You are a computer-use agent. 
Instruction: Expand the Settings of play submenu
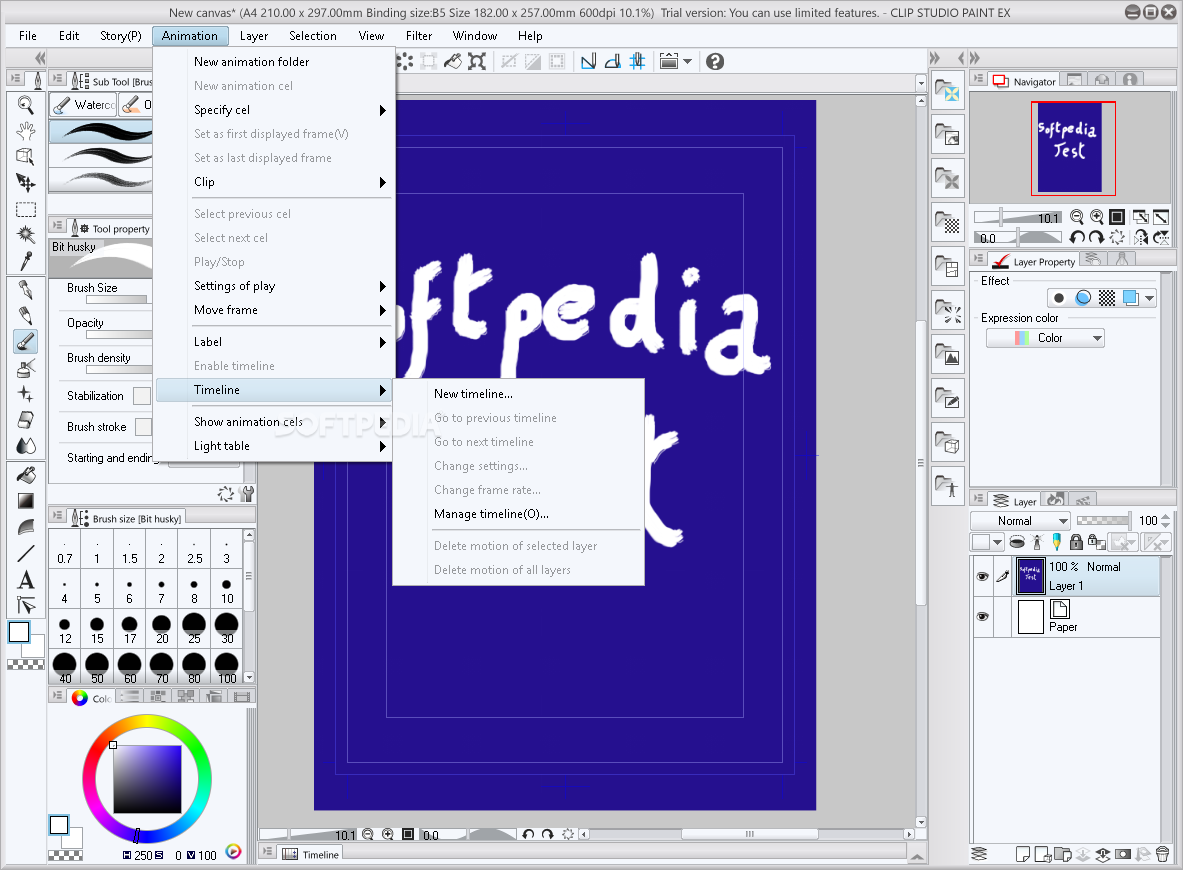[275, 286]
